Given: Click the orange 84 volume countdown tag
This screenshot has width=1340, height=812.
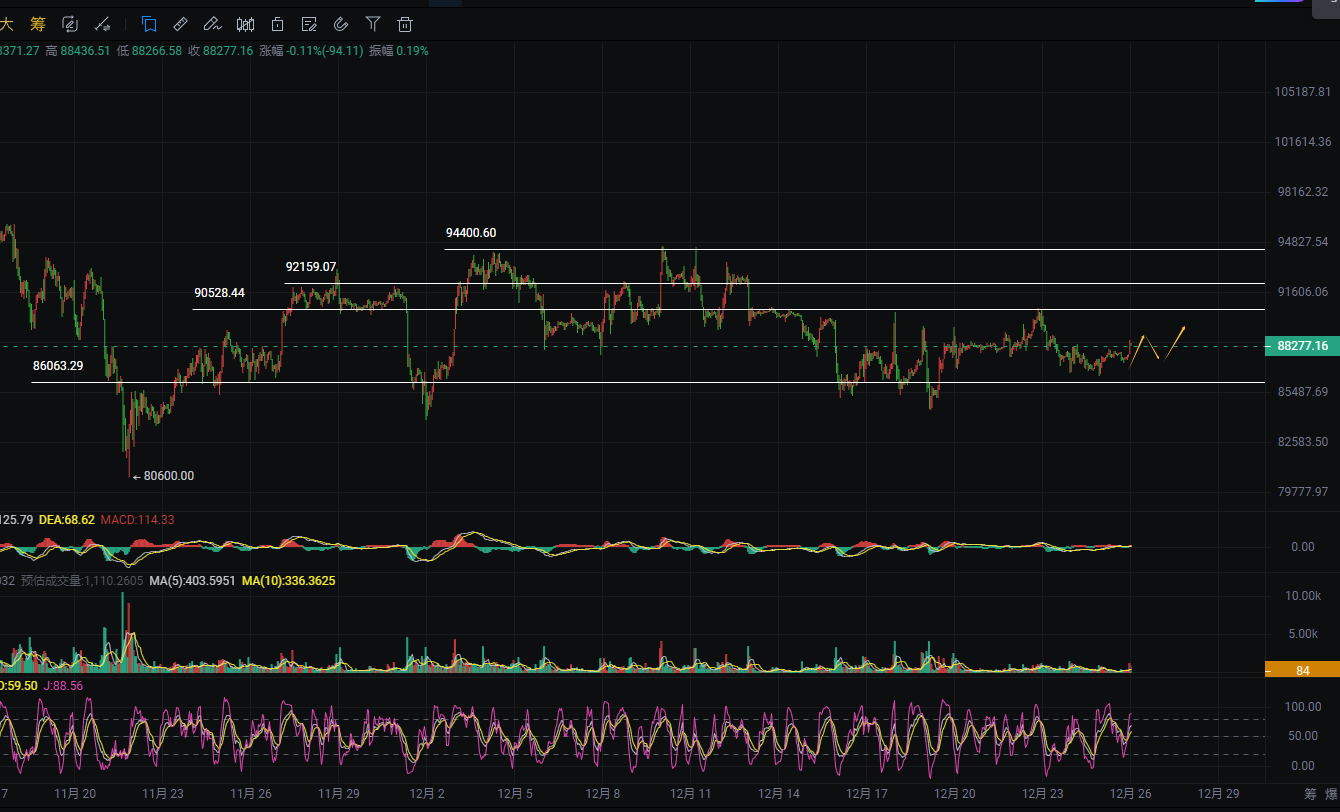Looking at the screenshot, I should [x=1302, y=670].
